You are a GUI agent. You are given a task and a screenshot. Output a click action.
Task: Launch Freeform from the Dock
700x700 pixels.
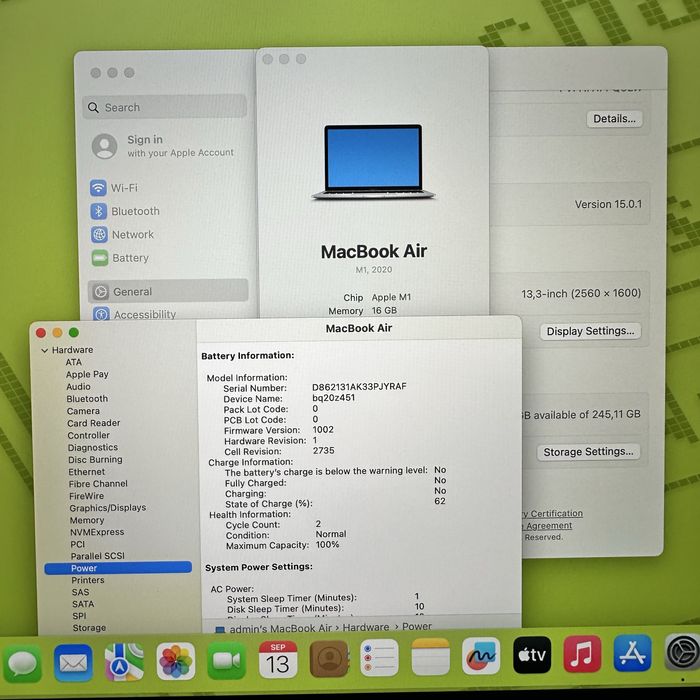[481, 656]
